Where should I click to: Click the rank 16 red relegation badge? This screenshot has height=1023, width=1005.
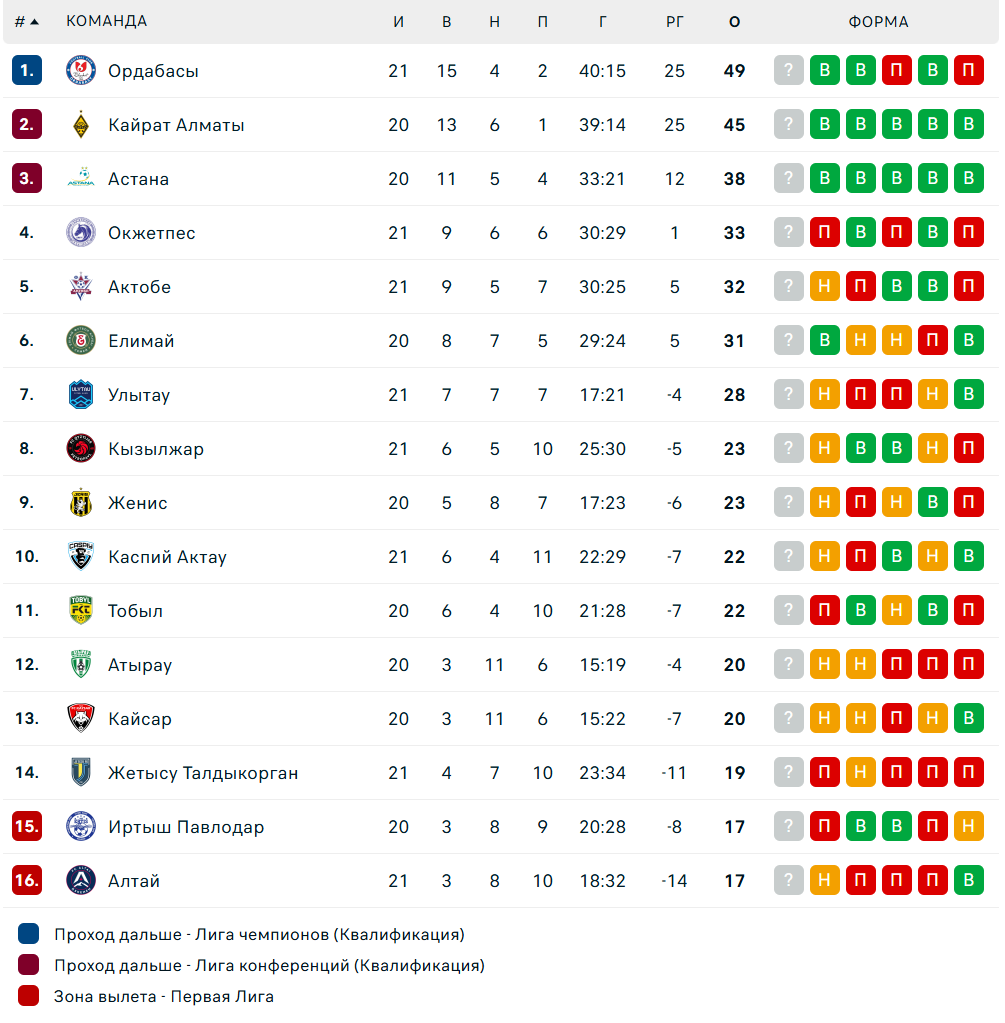[x=27, y=880]
